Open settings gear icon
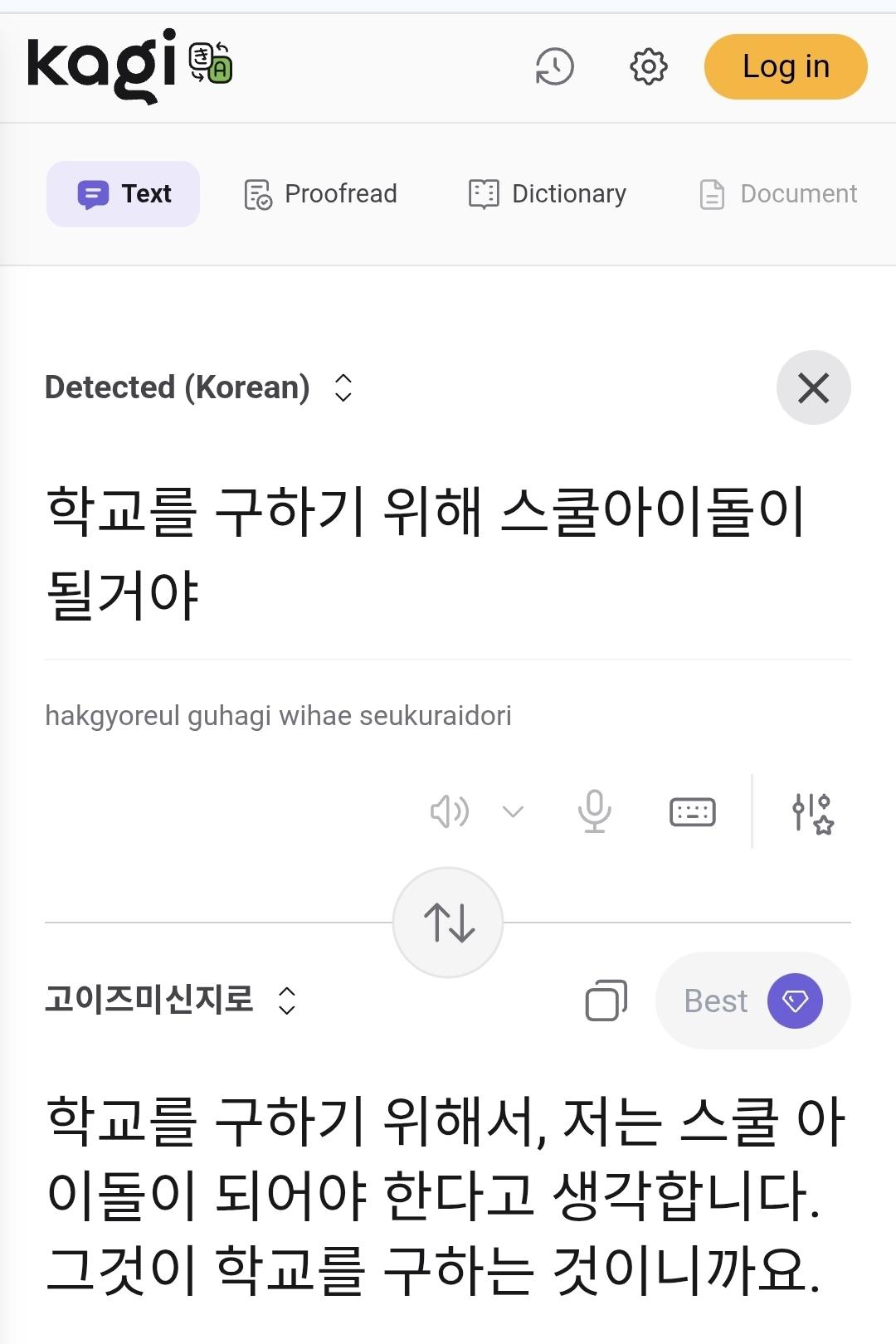 click(x=648, y=66)
